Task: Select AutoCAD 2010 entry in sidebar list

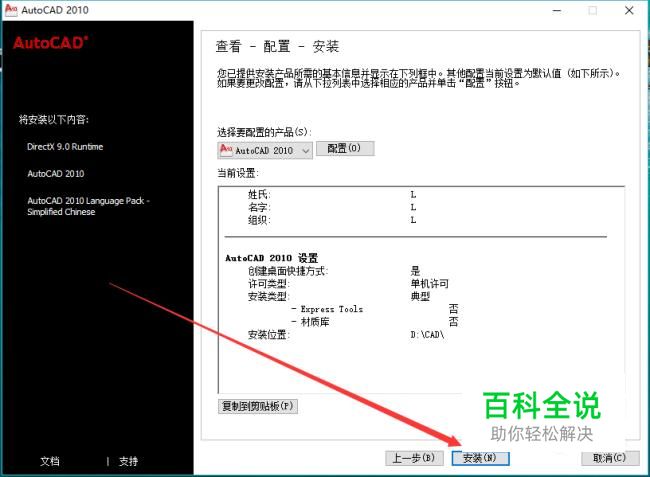Action: (x=56, y=174)
